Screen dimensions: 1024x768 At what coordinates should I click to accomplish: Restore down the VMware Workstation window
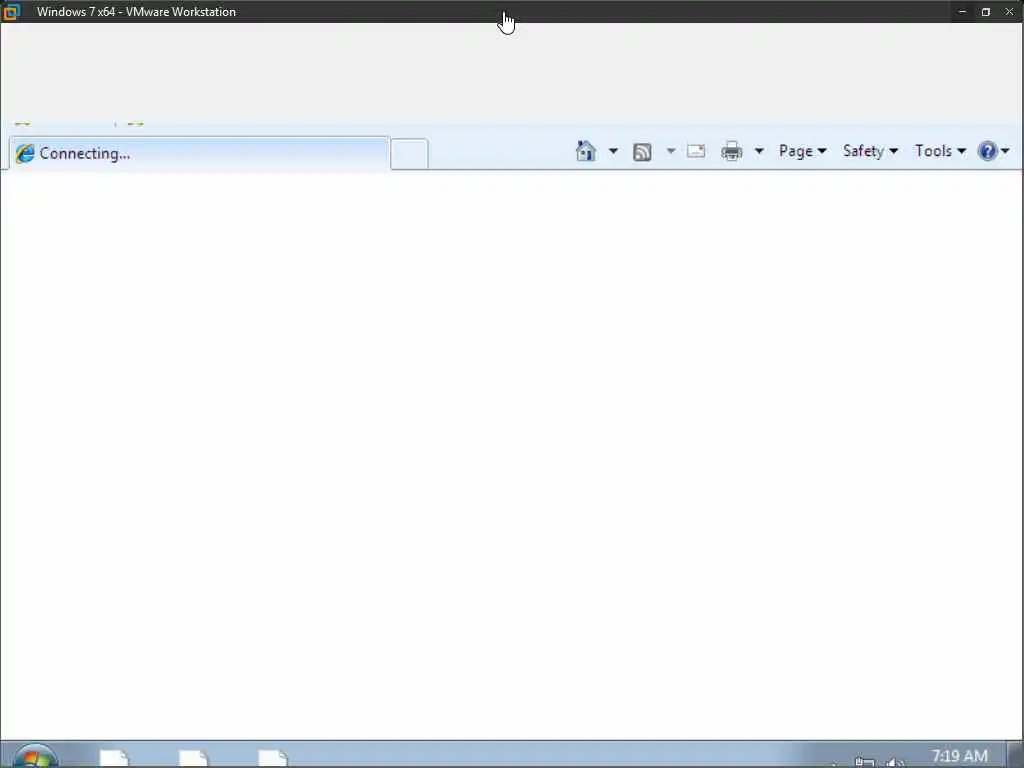point(985,12)
